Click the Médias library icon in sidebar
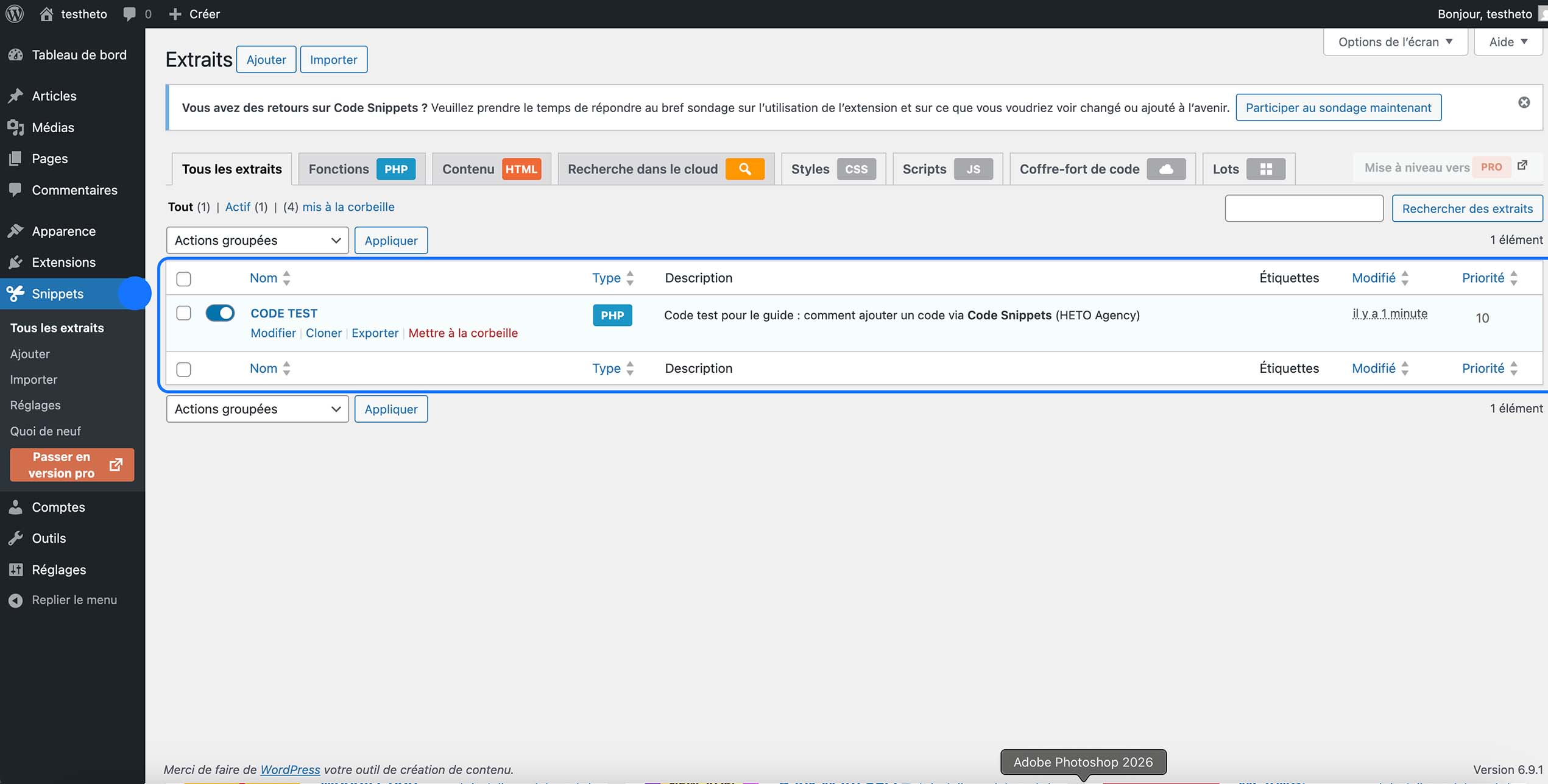This screenshot has width=1548, height=784. click(x=15, y=127)
